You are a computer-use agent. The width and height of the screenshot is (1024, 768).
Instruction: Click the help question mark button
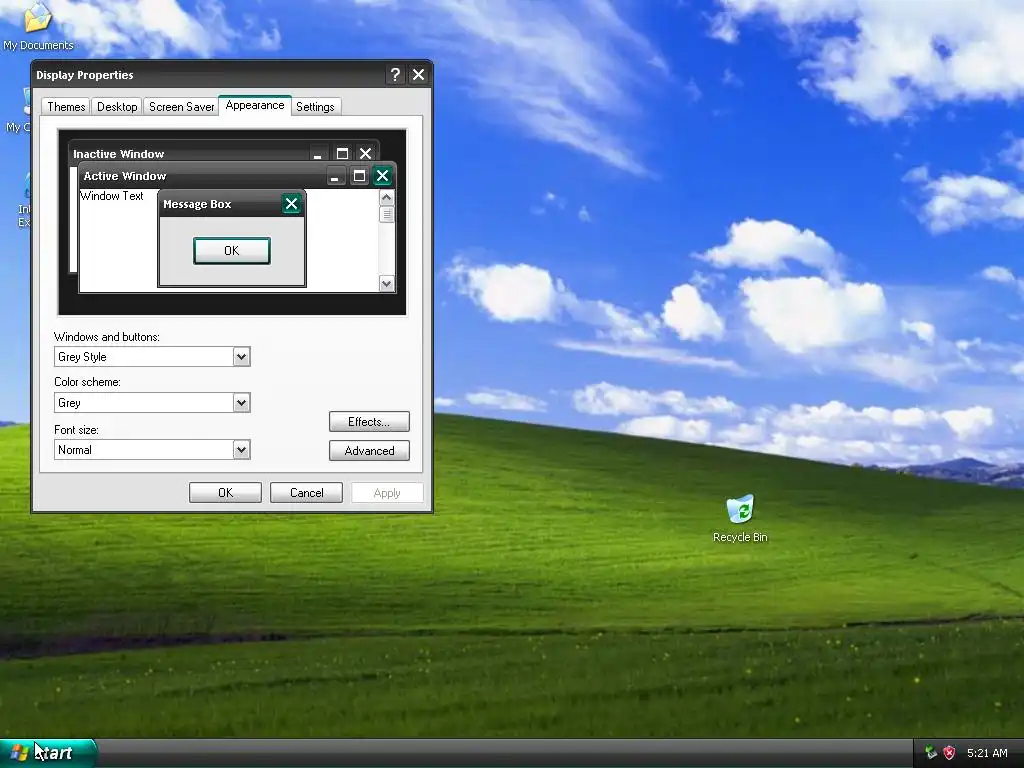point(394,74)
